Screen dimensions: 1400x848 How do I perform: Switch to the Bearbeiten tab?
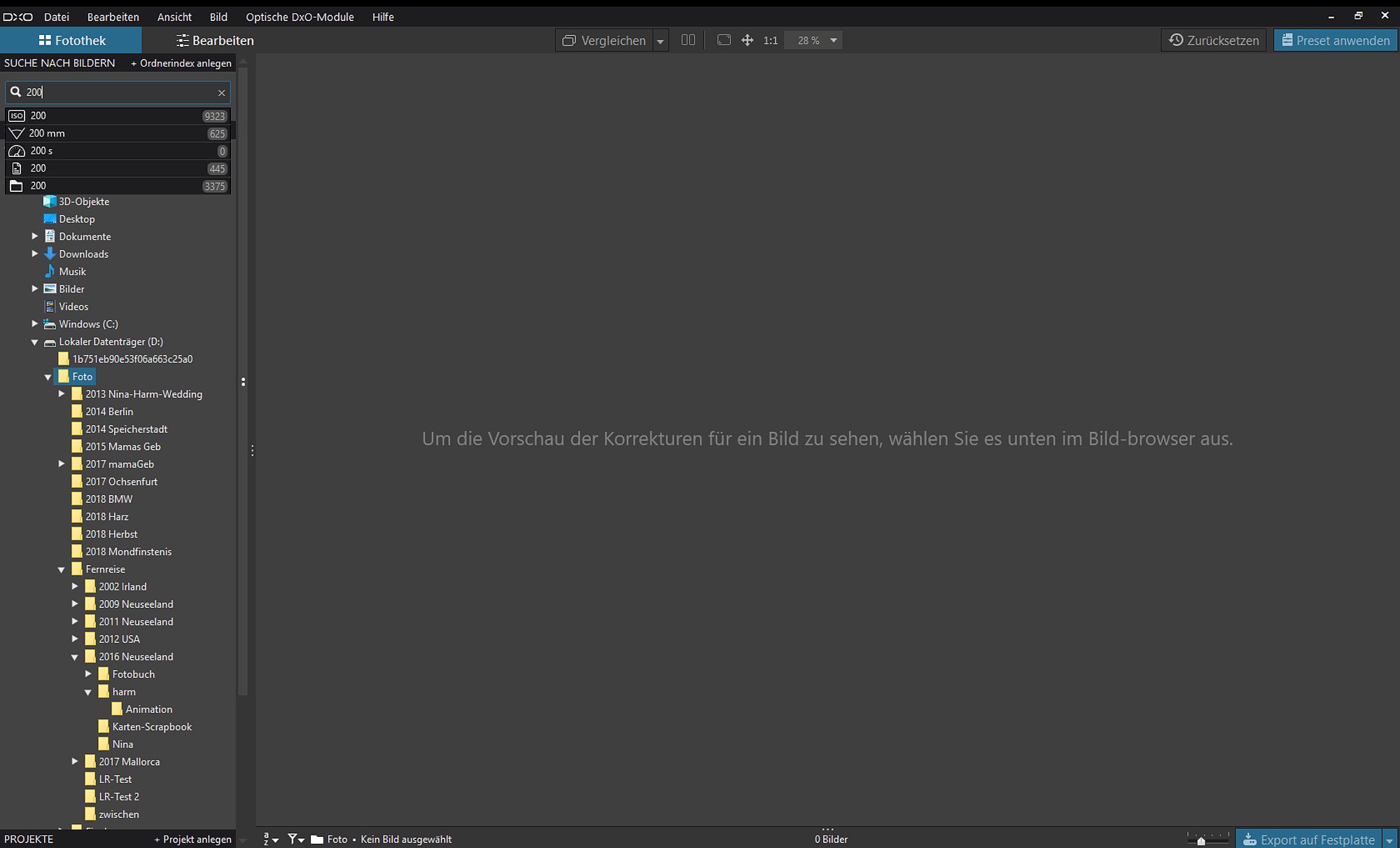coord(215,41)
